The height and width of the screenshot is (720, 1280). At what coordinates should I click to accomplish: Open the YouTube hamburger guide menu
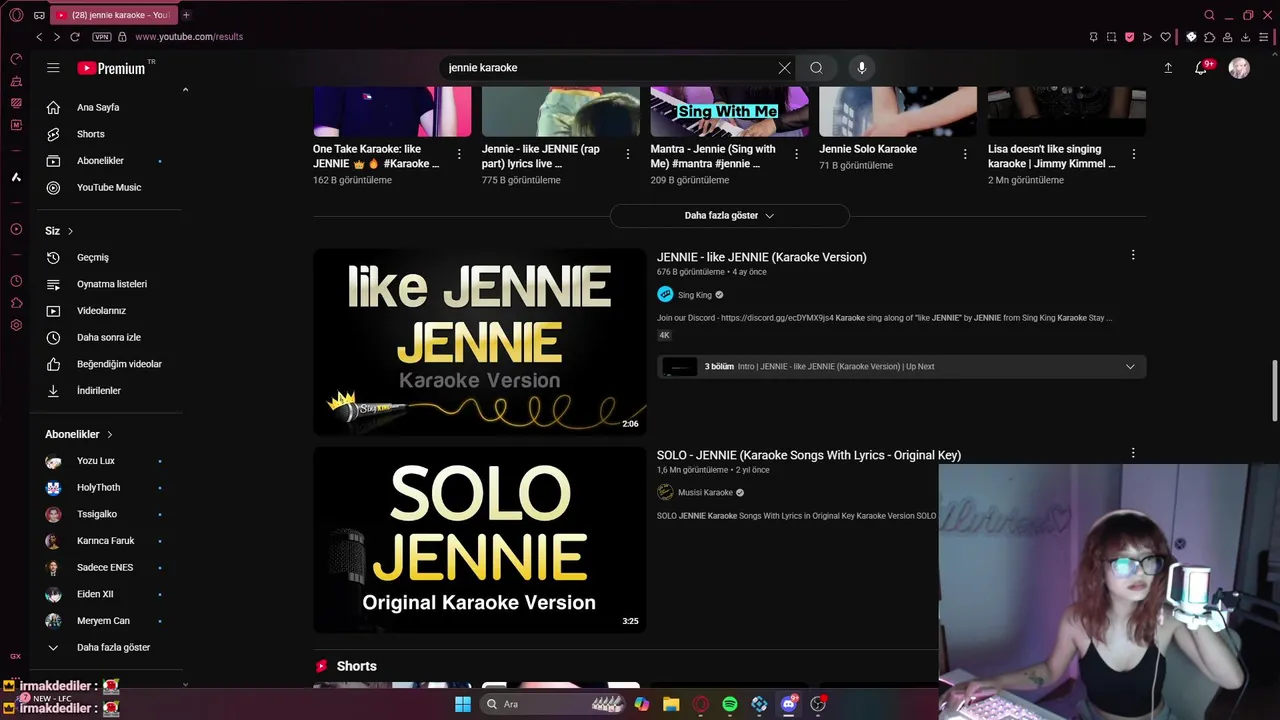(x=53, y=68)
